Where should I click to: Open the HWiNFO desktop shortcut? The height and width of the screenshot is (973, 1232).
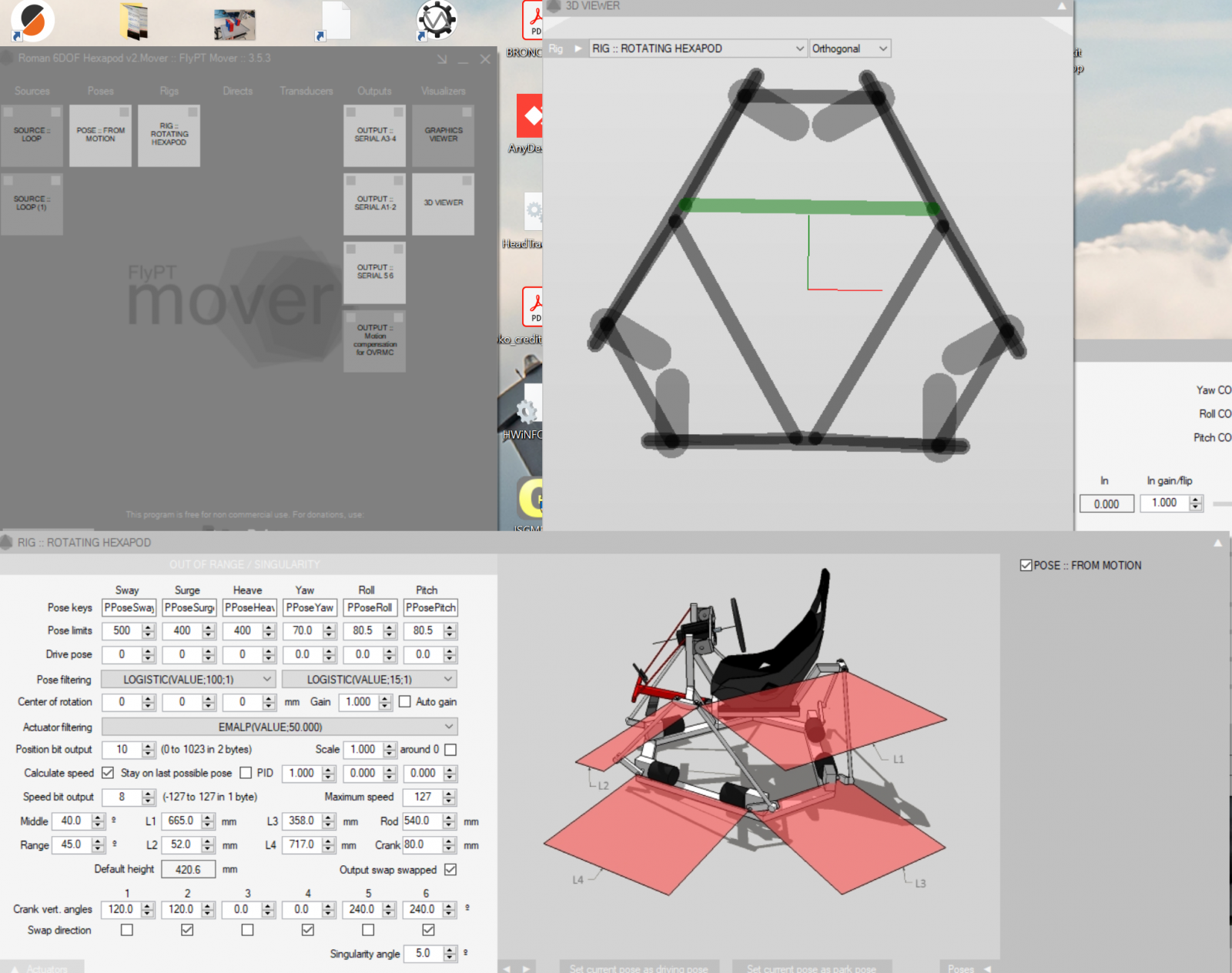click(524, 413)
